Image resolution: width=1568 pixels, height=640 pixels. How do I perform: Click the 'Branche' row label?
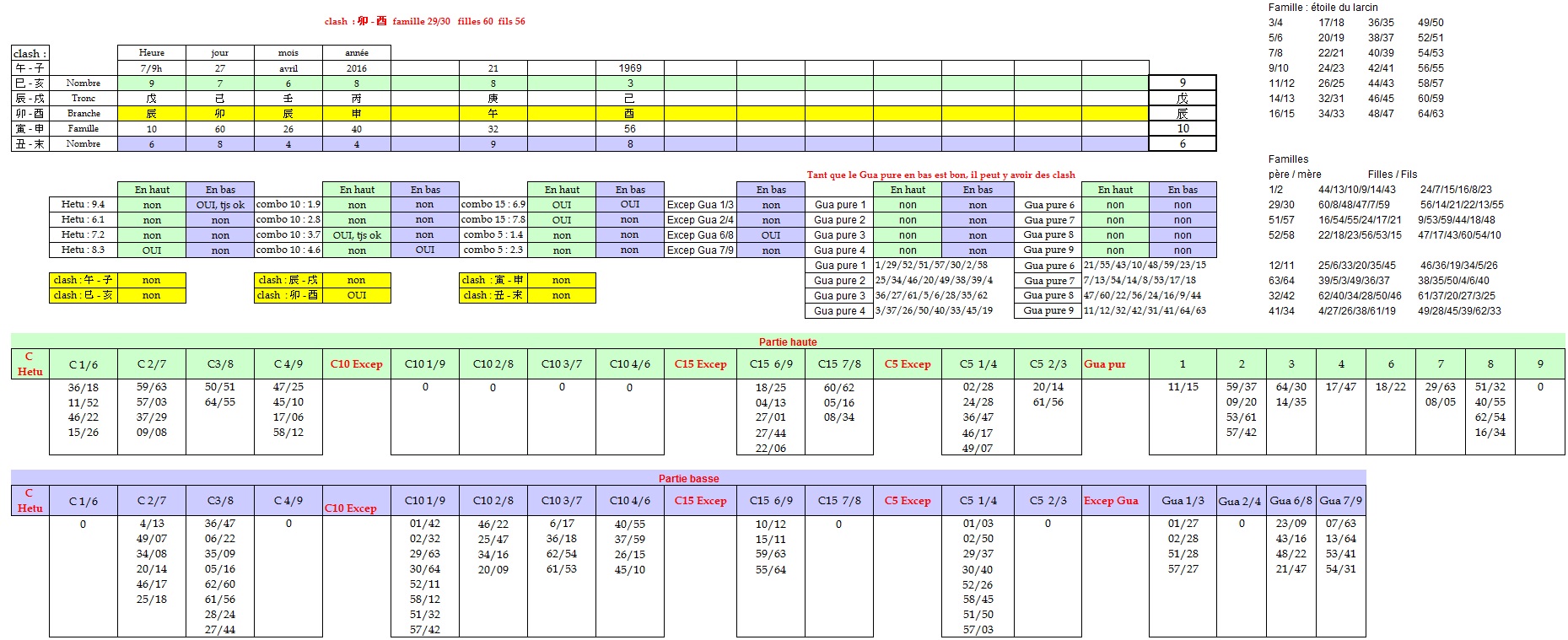tap(84, 113)
